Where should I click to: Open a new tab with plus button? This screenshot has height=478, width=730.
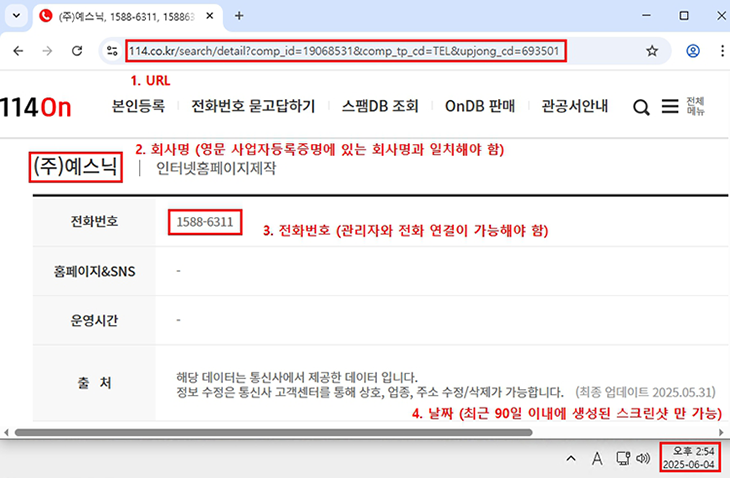coord(239,16)
